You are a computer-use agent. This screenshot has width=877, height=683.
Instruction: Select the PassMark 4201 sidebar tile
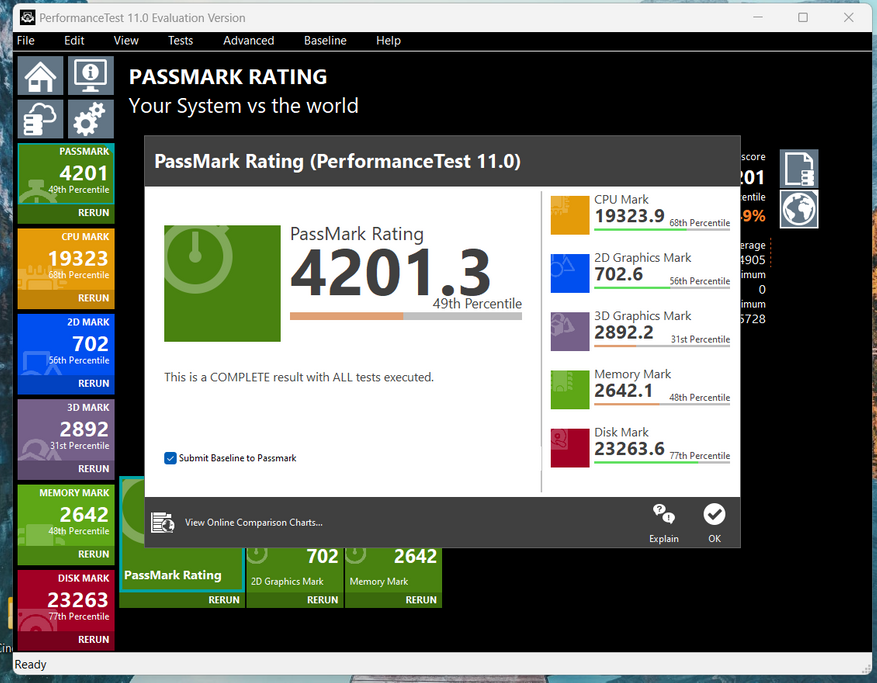pos(66,173)
